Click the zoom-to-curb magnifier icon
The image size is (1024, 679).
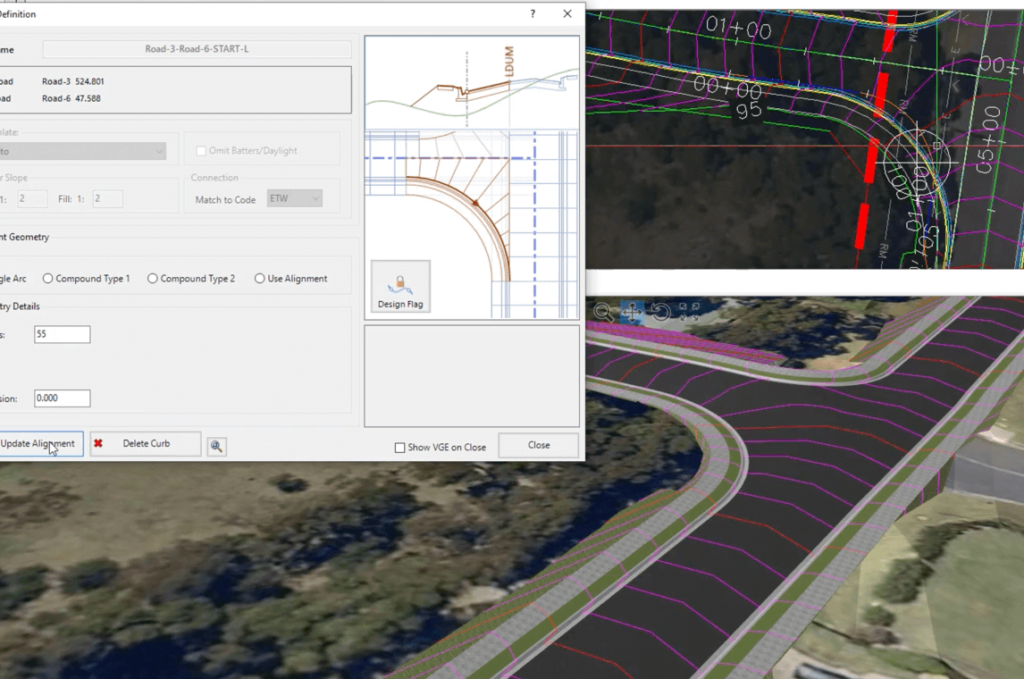click(x=216, y=445)
